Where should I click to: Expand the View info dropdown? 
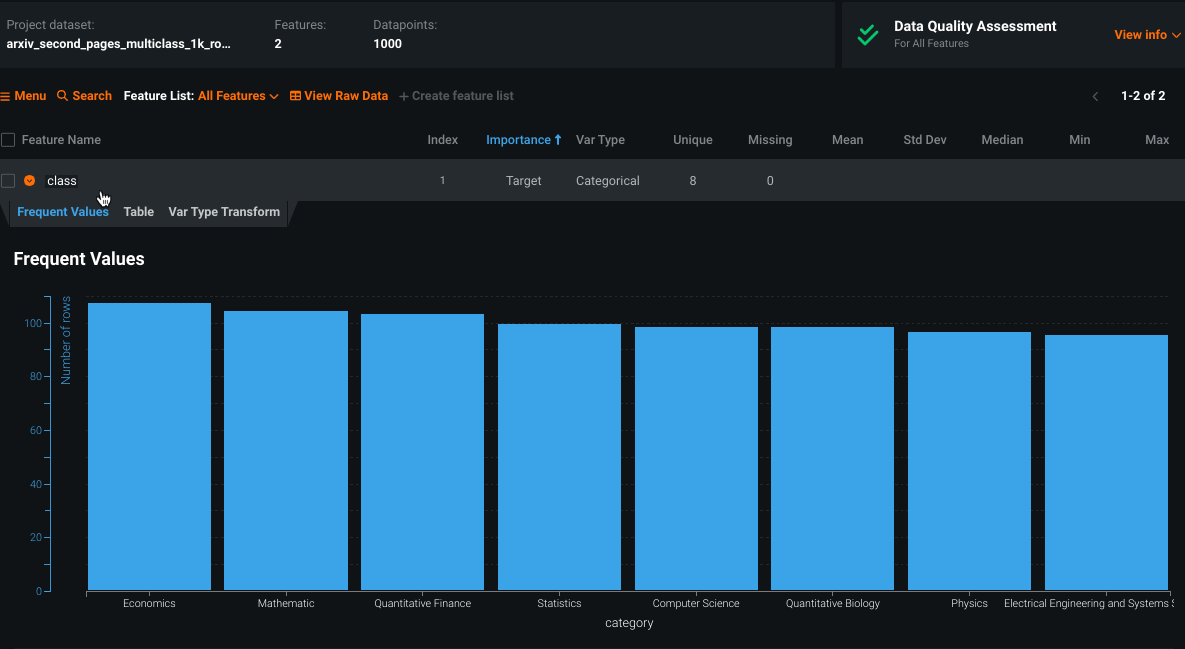tap(1147, 35)
